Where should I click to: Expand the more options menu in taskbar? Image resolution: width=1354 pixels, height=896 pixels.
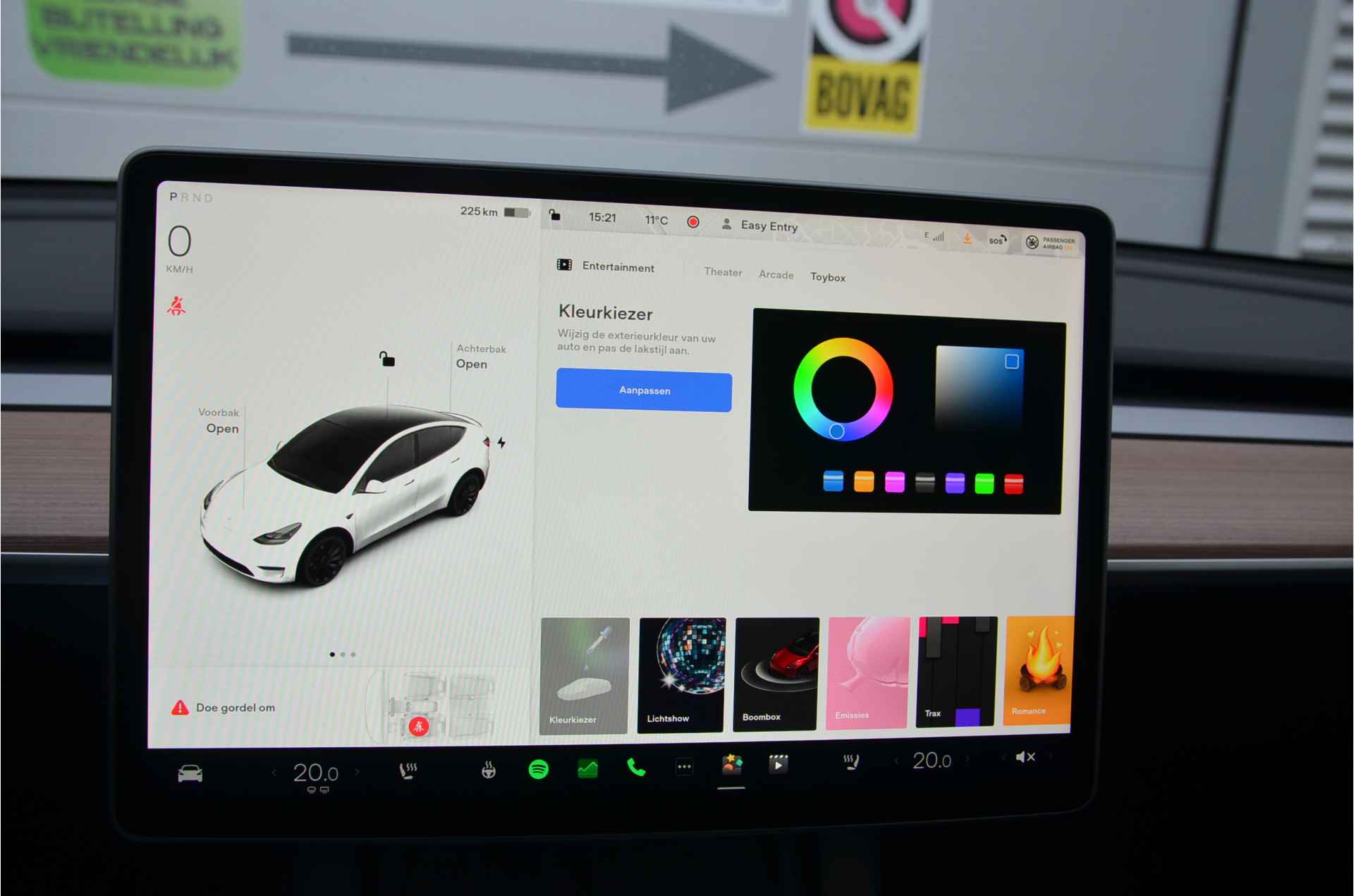[685, 766]
